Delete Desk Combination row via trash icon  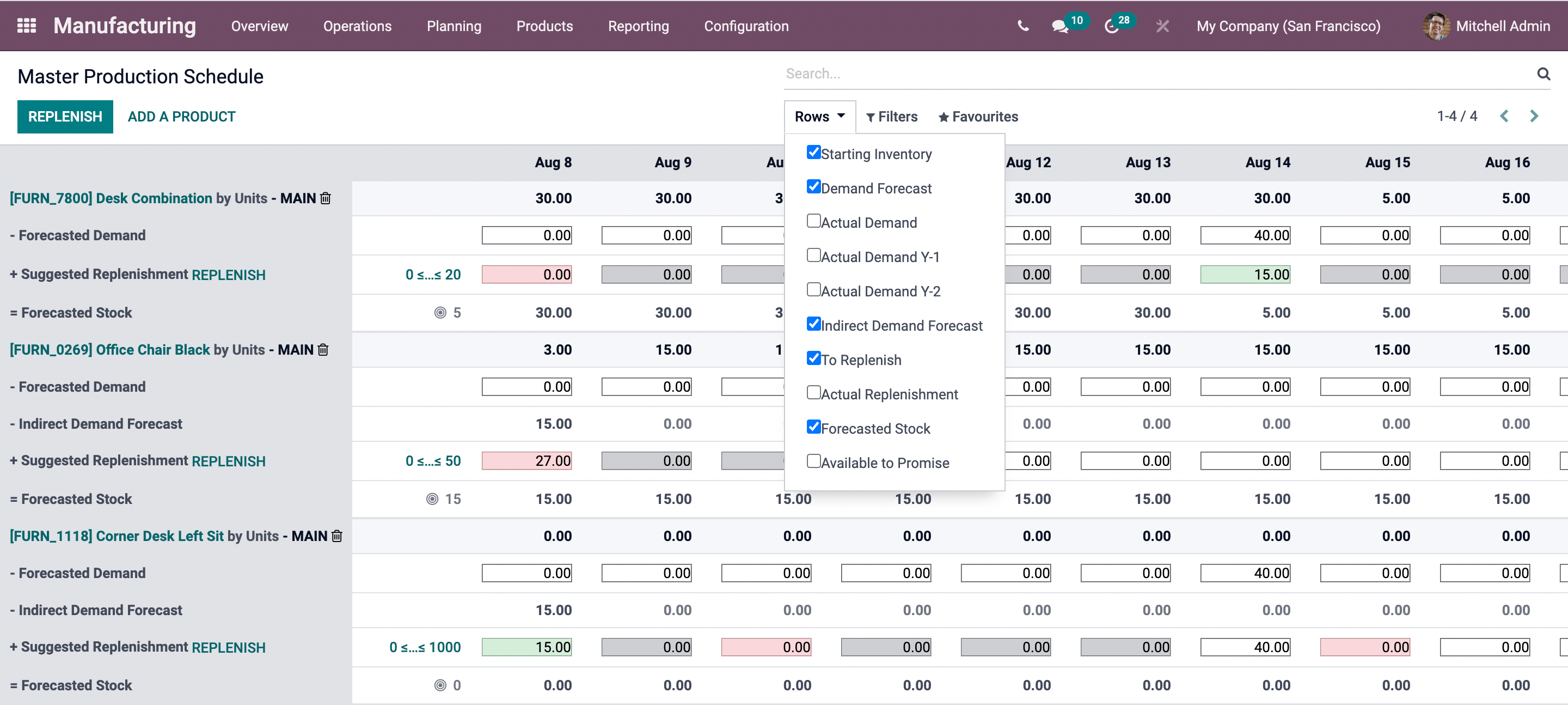click(x=326, y=198)
